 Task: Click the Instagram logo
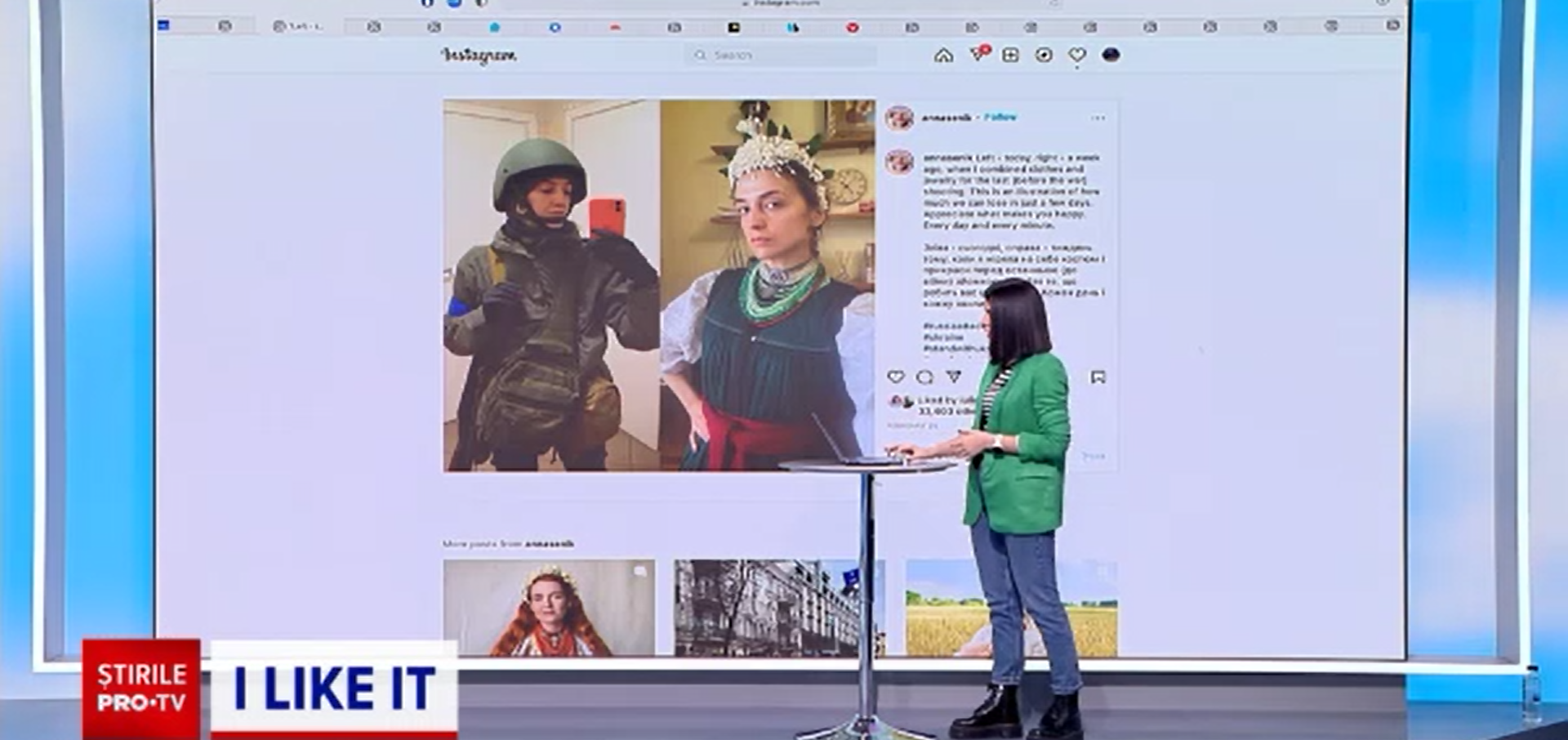click(479, 57)
